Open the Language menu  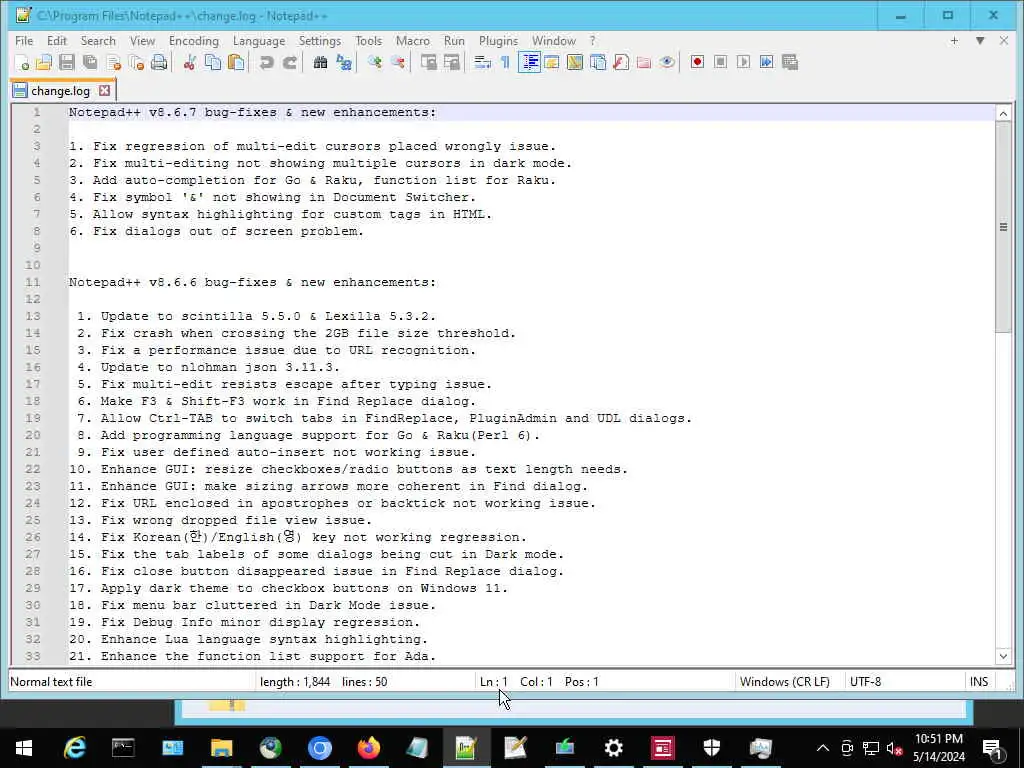coord(259,40)
